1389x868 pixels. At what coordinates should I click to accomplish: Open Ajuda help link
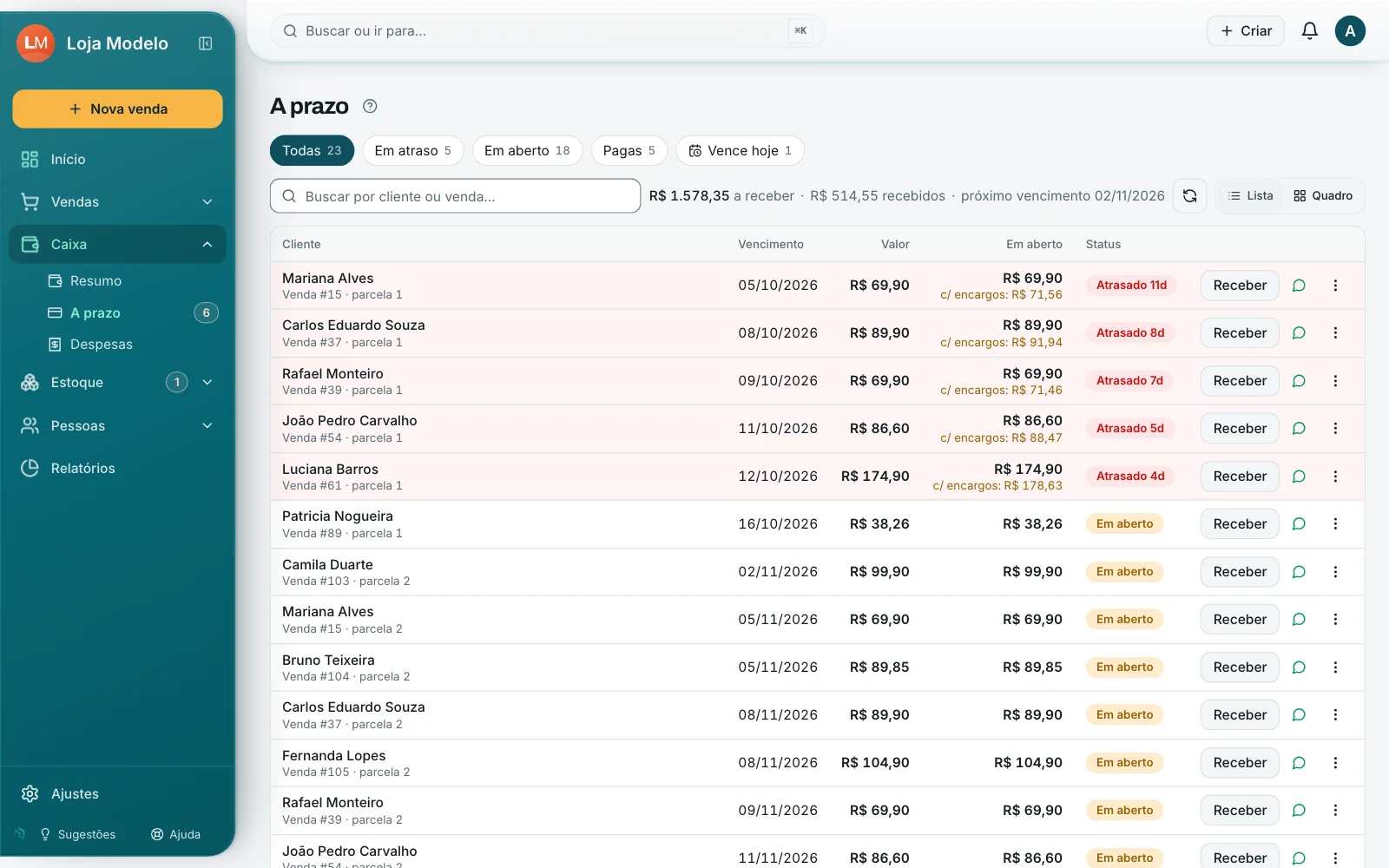(x=175, y=834)
